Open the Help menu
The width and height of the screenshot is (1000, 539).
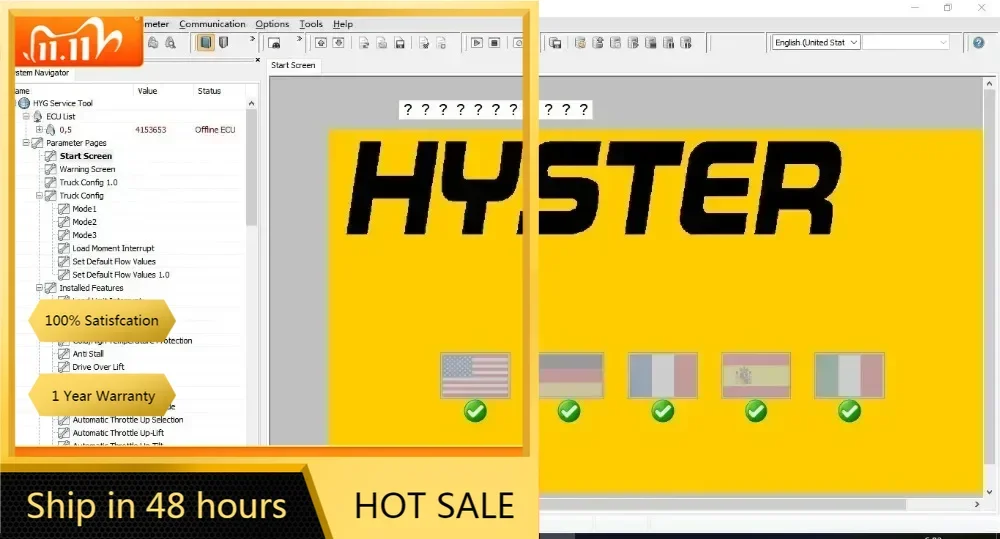(342, 24)
